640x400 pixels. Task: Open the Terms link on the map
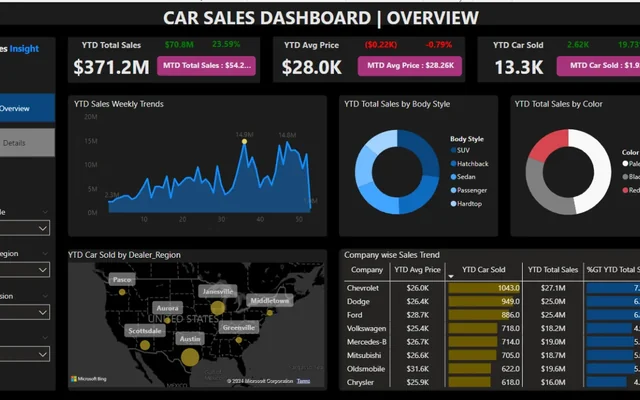click(303, 381)
